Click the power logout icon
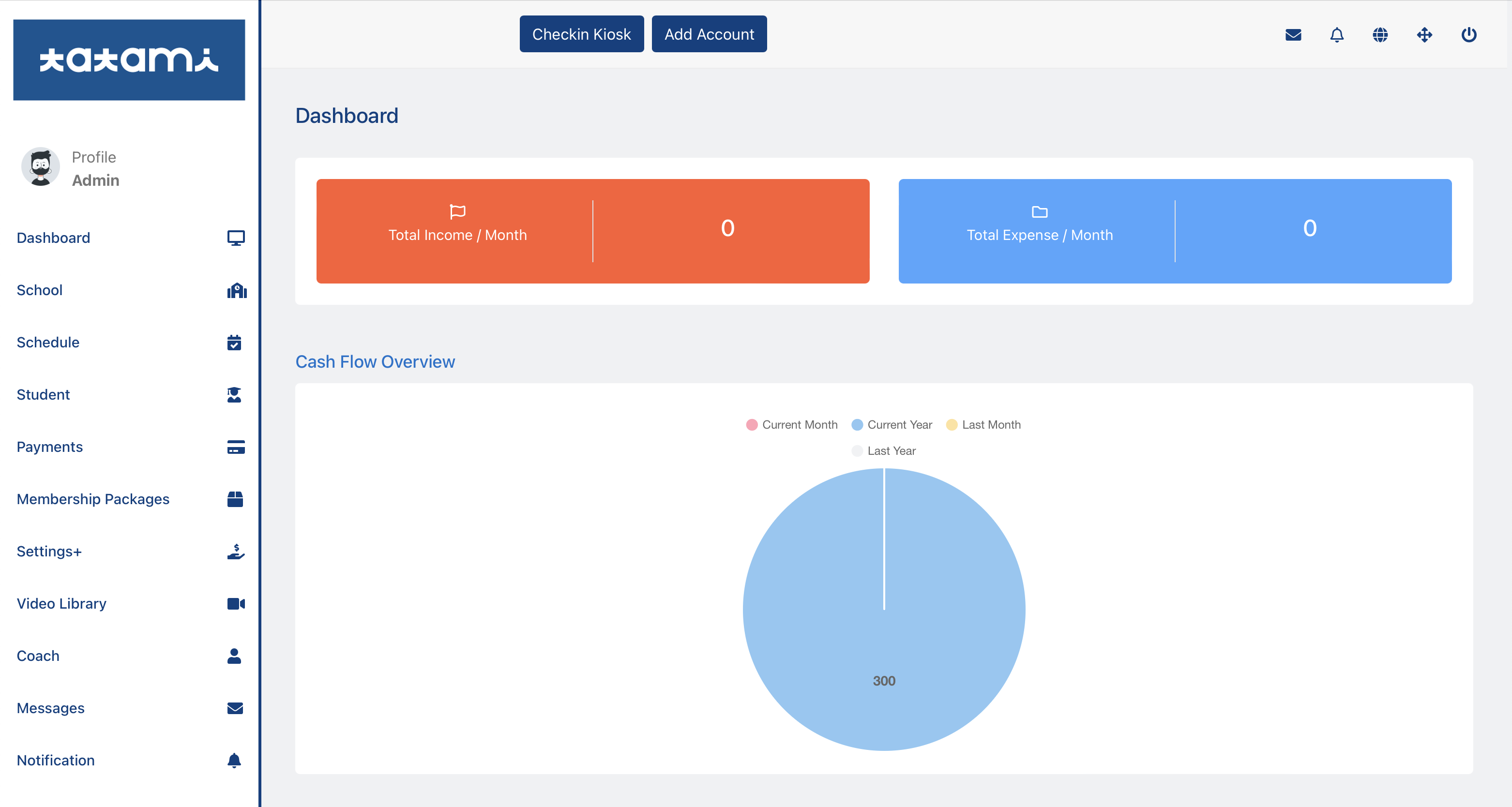Viewport: 1512px width, 807px height. [x=1468, y=35]
